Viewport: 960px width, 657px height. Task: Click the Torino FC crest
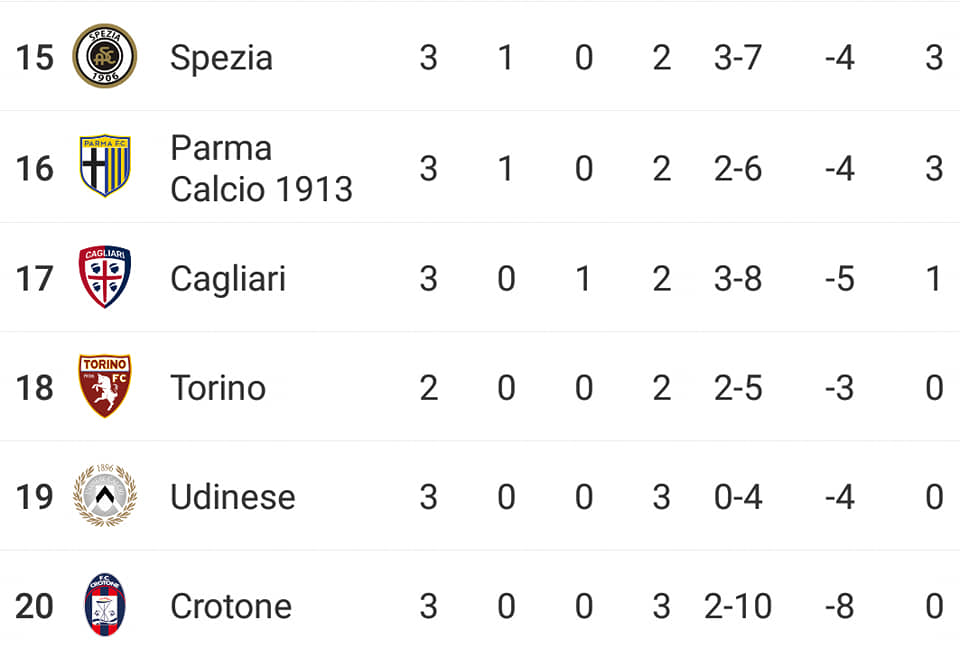(x=105, y=386)
